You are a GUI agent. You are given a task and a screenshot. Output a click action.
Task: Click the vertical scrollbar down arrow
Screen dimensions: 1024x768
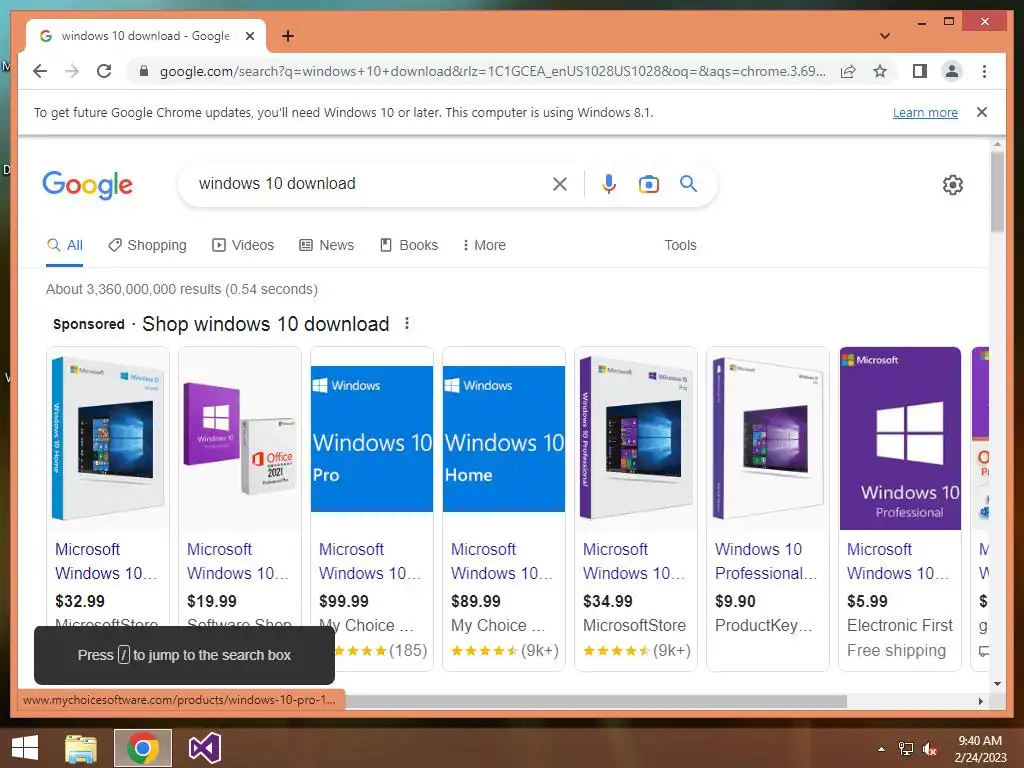click(997, 684)
